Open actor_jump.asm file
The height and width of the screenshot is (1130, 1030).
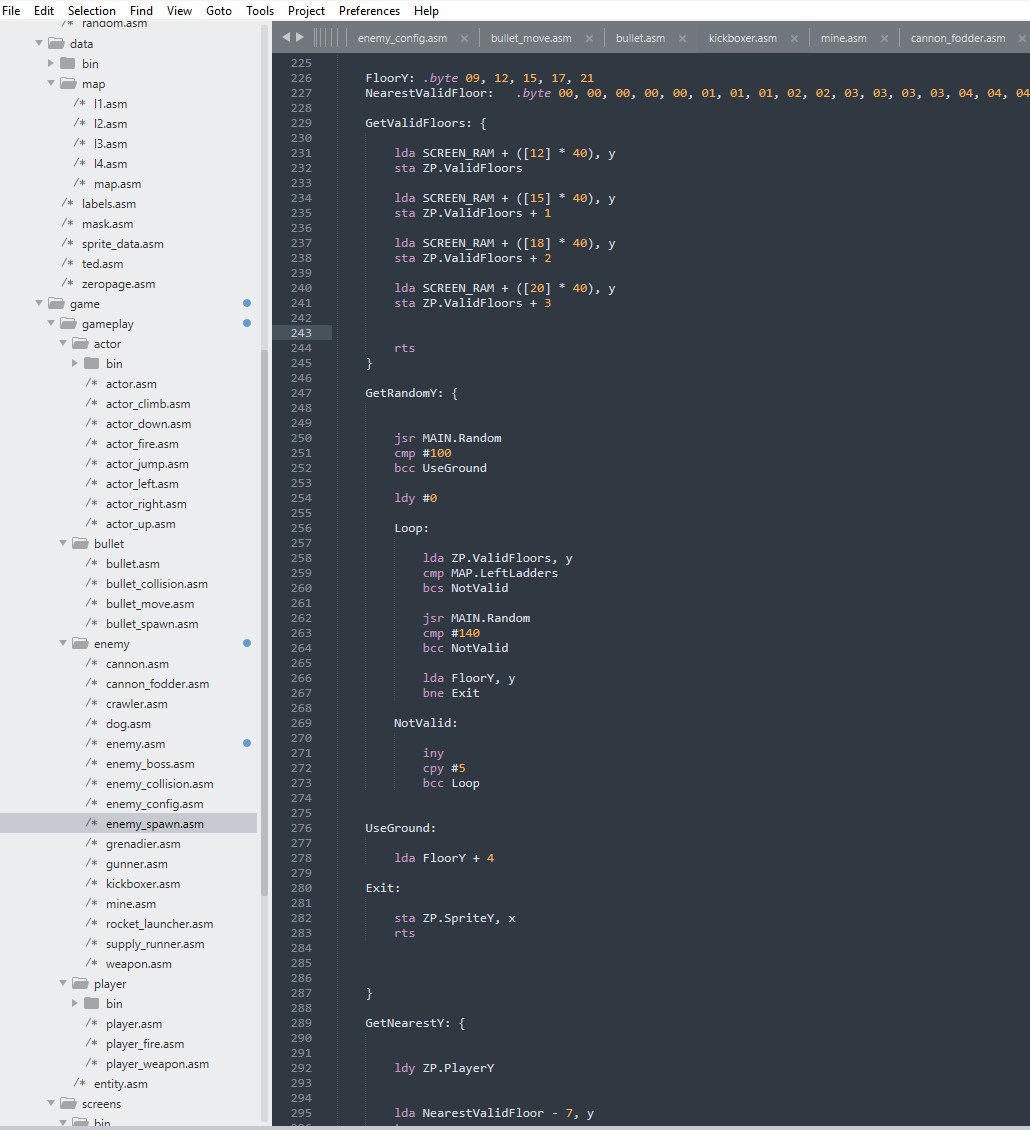pyautogui.click(x=147, y=464)
